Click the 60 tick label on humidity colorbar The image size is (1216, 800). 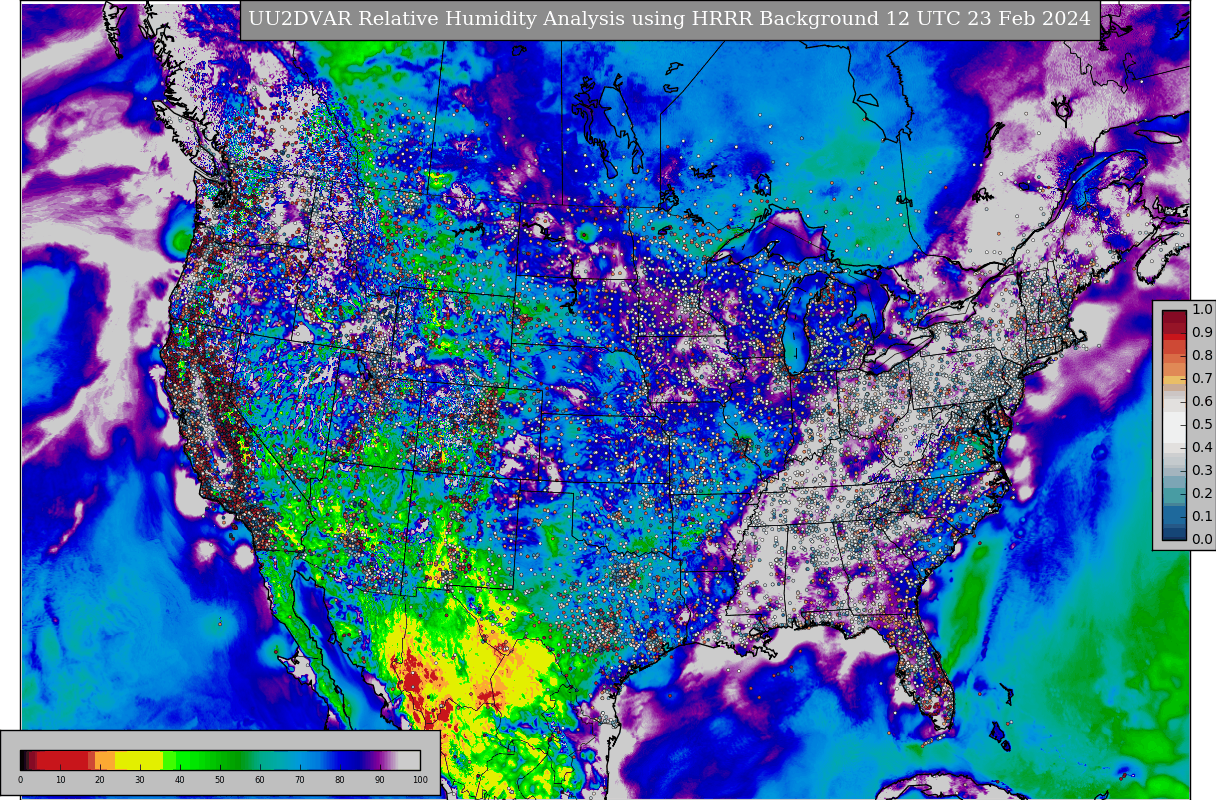click(x=260, y=780)
